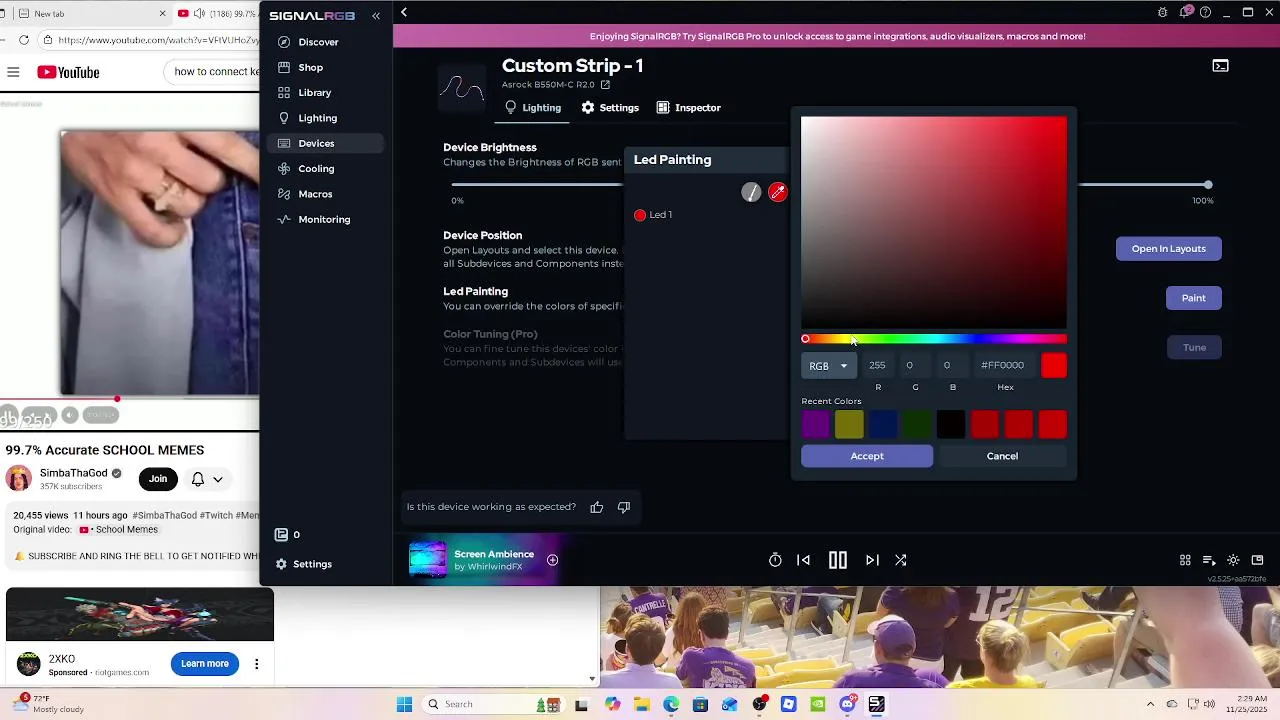
Task: Open the three-dot menu on 2XKO ad
Action: point(257,664)
